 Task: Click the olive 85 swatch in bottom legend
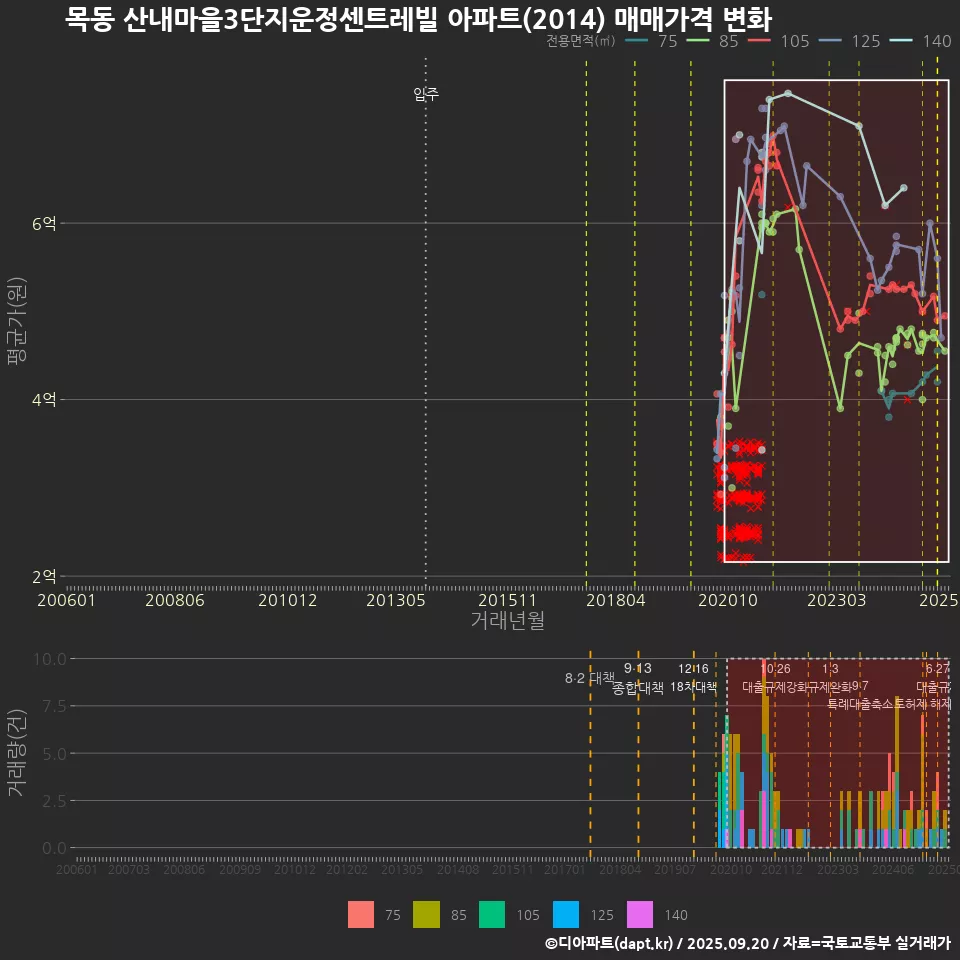[x=427, y=914]
